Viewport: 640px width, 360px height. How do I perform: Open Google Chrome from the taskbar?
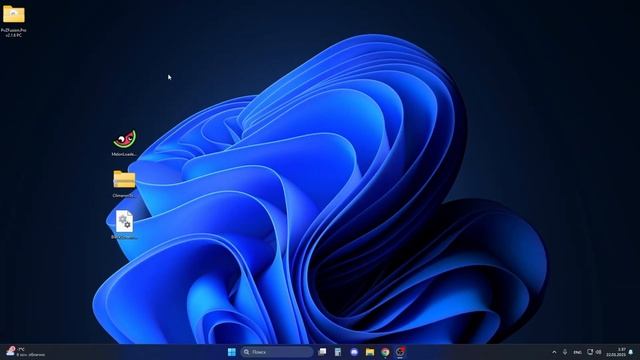(385, 352)
